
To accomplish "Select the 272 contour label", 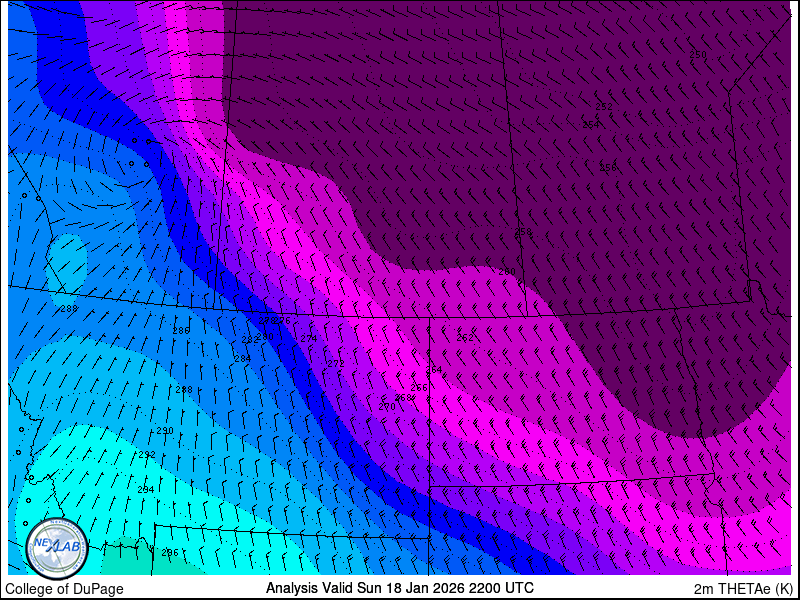I will pyautogui.click(x=336, y=364).
